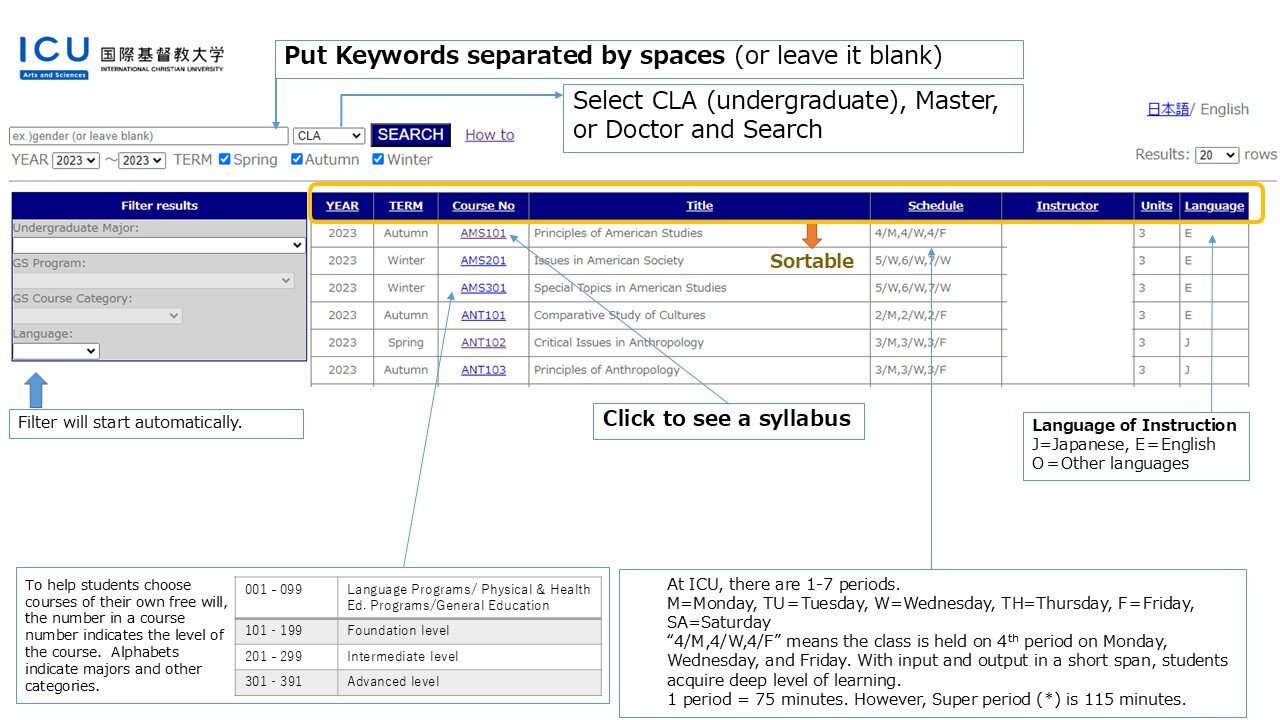Screen dimensions: 1280x720
Task: Switch to Japanese with 日本語 link
Action: pyautogui.click(x=1168, y=109)
